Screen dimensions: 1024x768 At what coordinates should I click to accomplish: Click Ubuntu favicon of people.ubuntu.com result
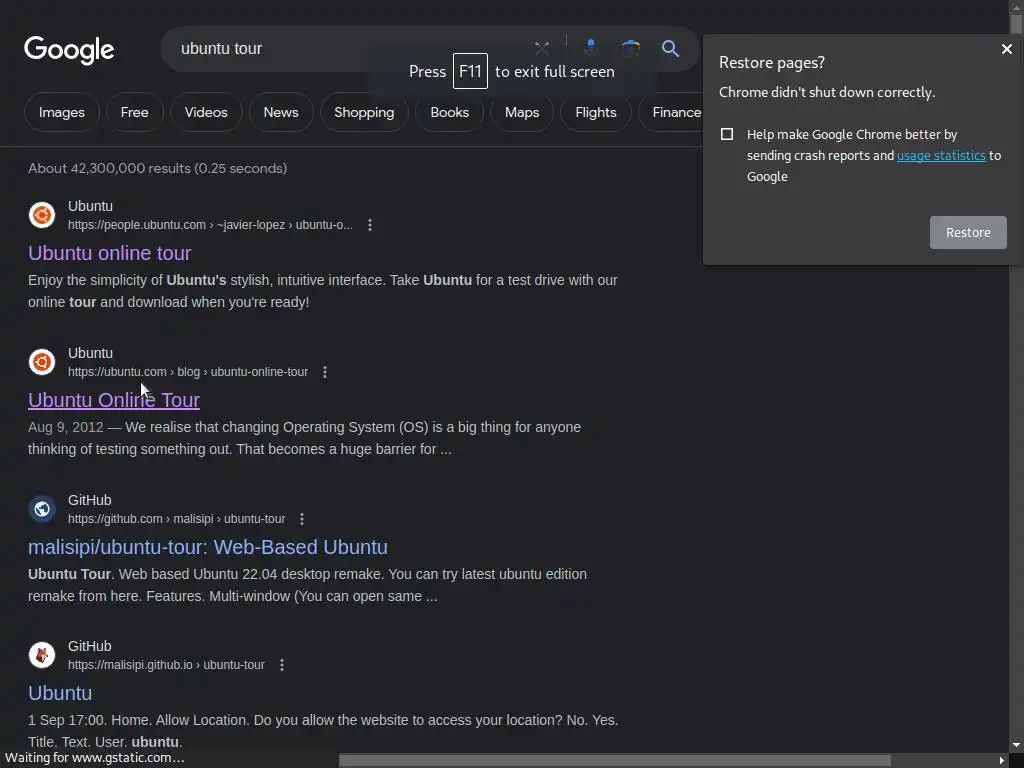point(42,215)
